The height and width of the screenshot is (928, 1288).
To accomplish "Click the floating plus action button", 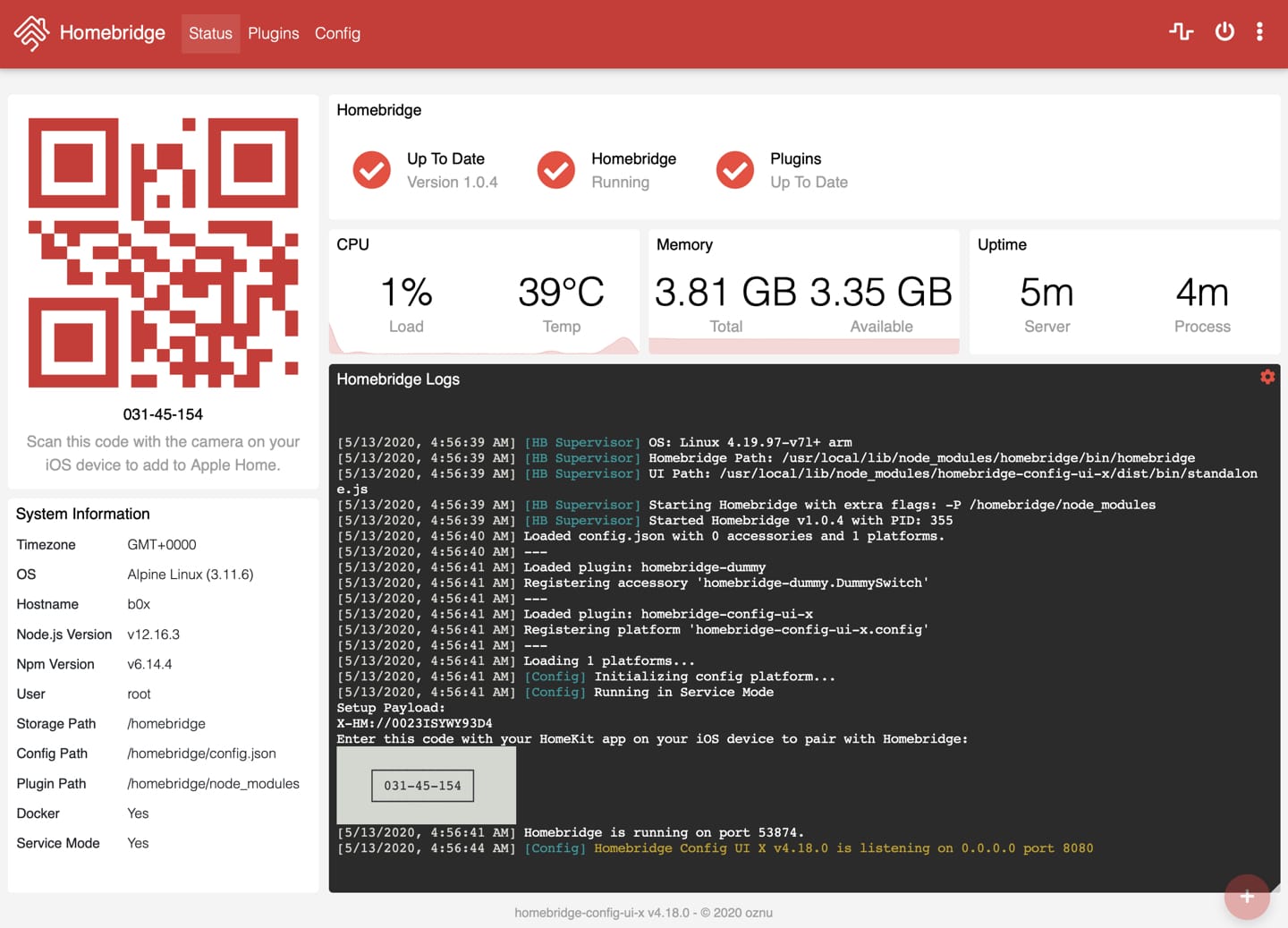I will pyautogui.click(x=1247, y=897).
